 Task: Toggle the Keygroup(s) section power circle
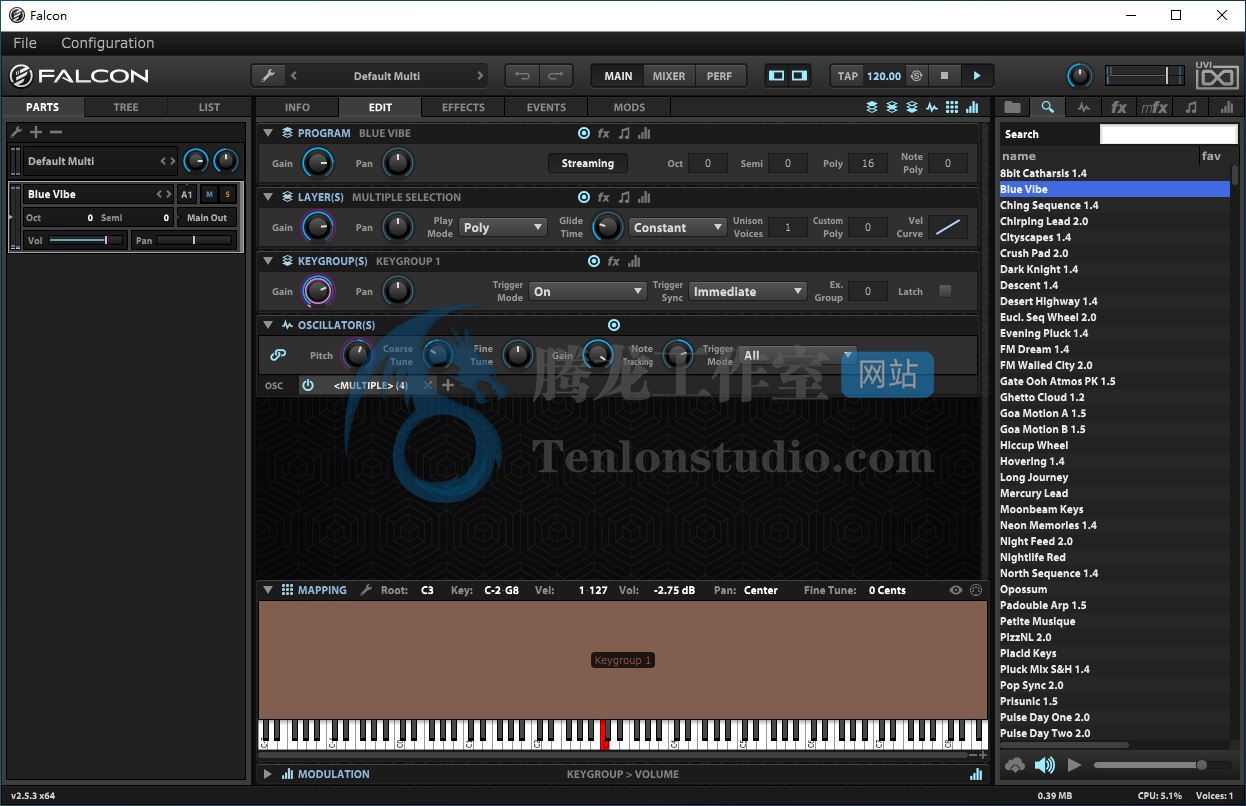point(594,261)
